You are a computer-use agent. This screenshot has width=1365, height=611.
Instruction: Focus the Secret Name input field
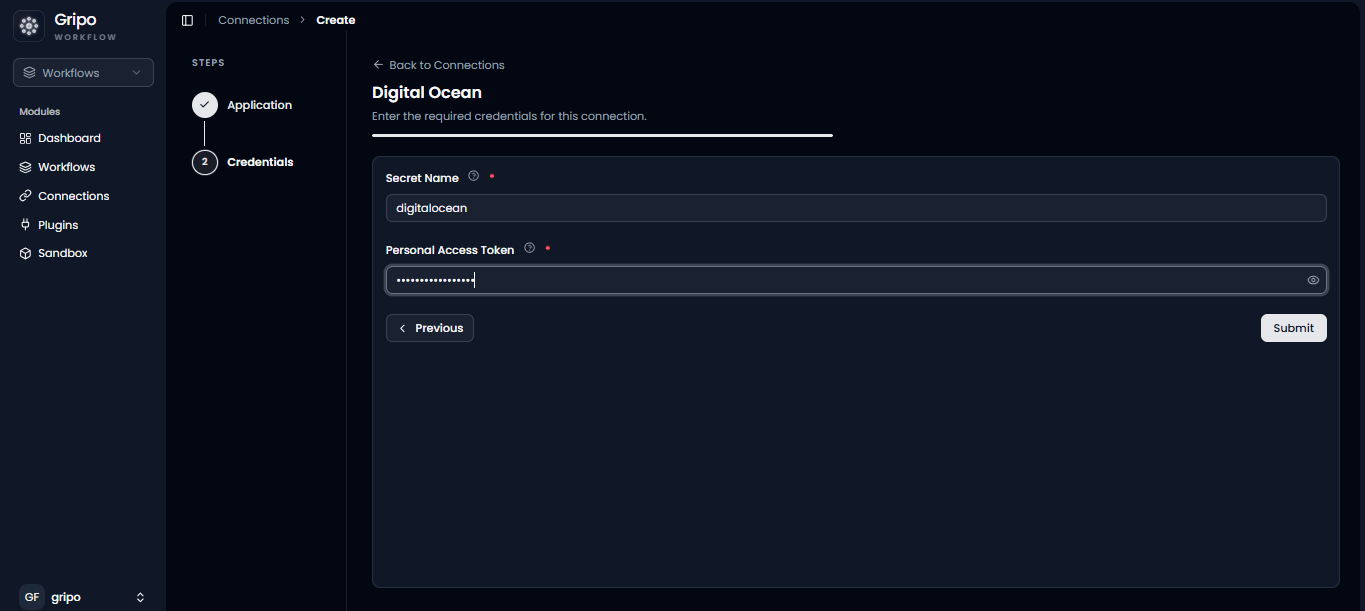pos(856,208)
